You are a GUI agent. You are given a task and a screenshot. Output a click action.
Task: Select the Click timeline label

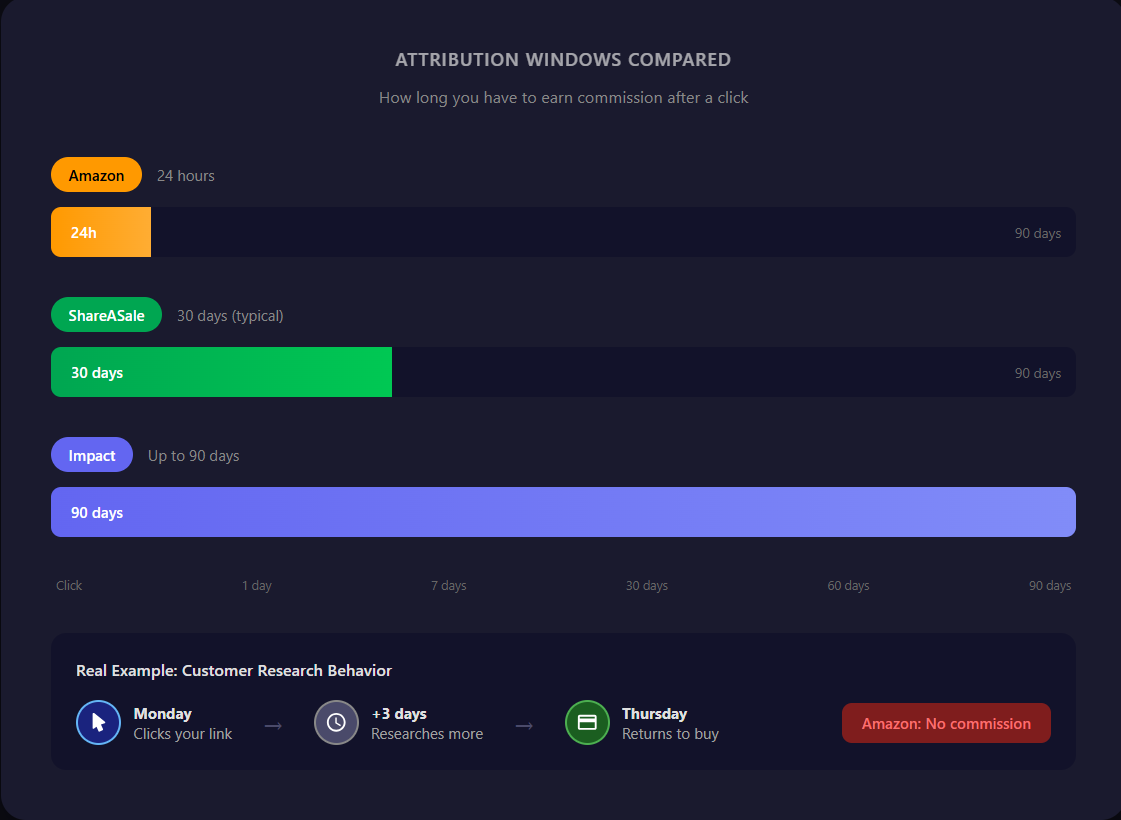pos(69,585)
